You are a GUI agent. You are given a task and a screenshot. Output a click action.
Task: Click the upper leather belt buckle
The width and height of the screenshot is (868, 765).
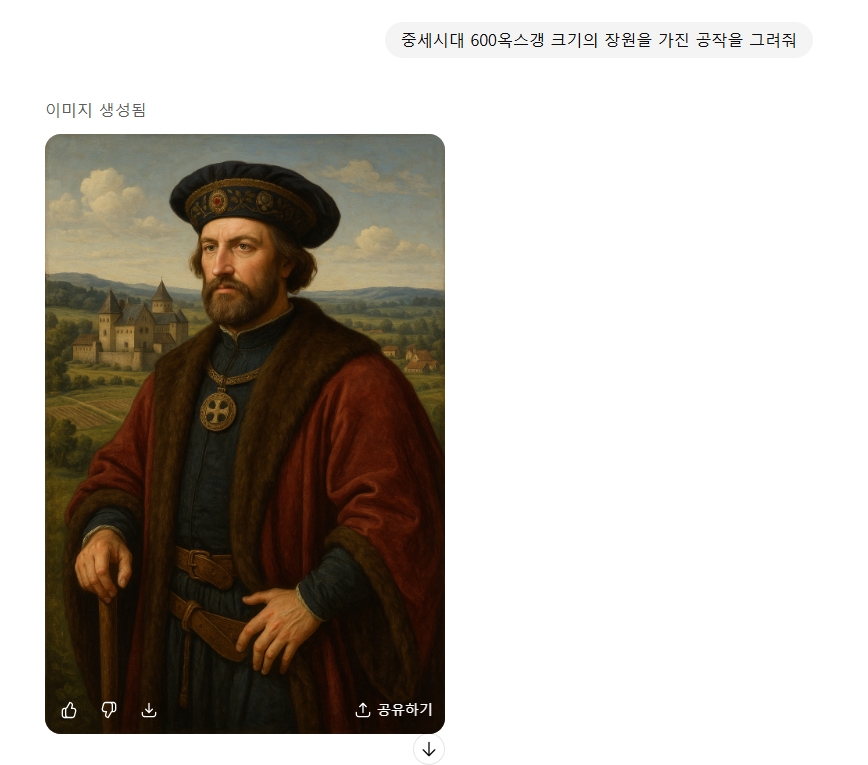(x=206, y=567)
